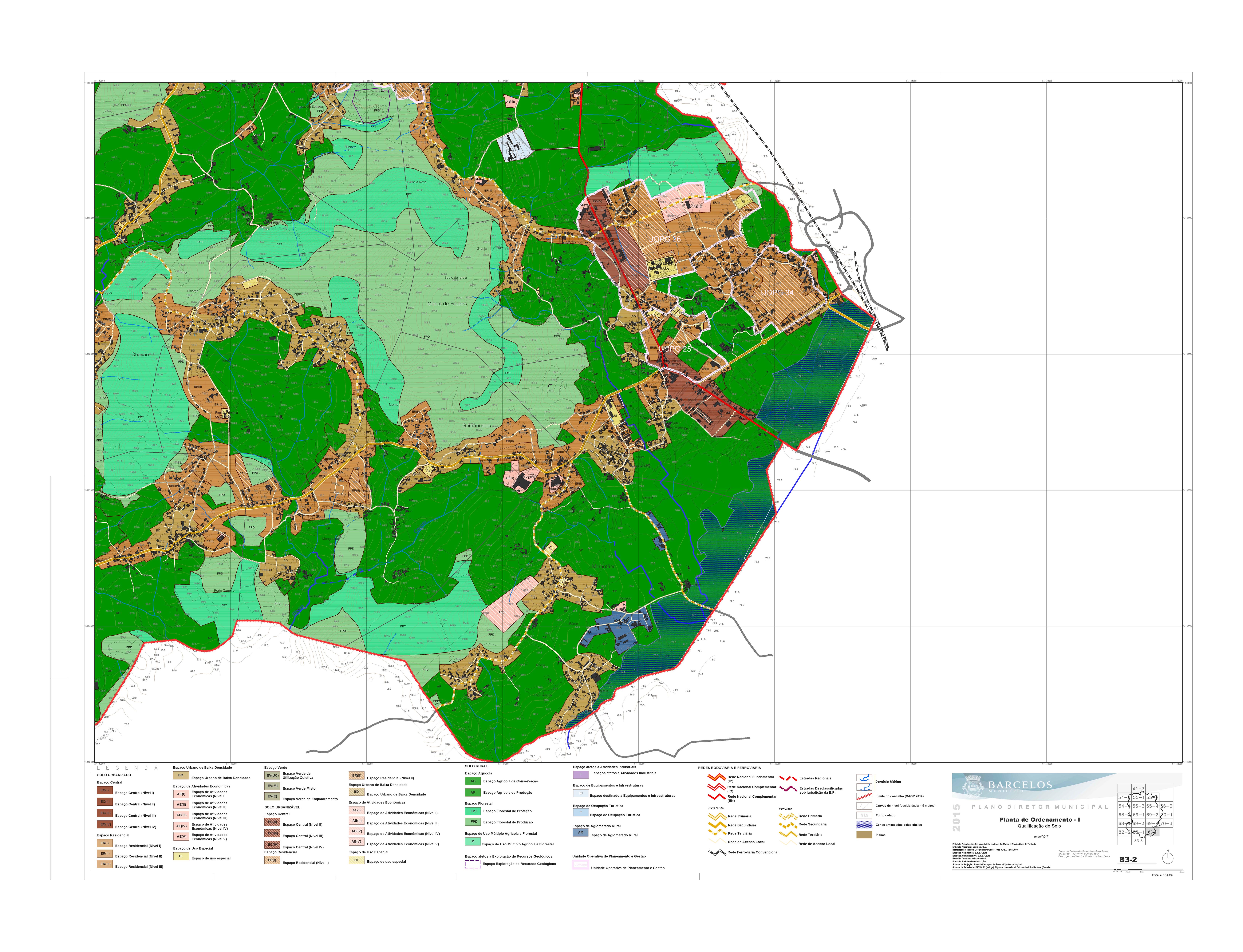Pick the ER(III) Espaço Residencial swatch

click(x=105, y=864)
